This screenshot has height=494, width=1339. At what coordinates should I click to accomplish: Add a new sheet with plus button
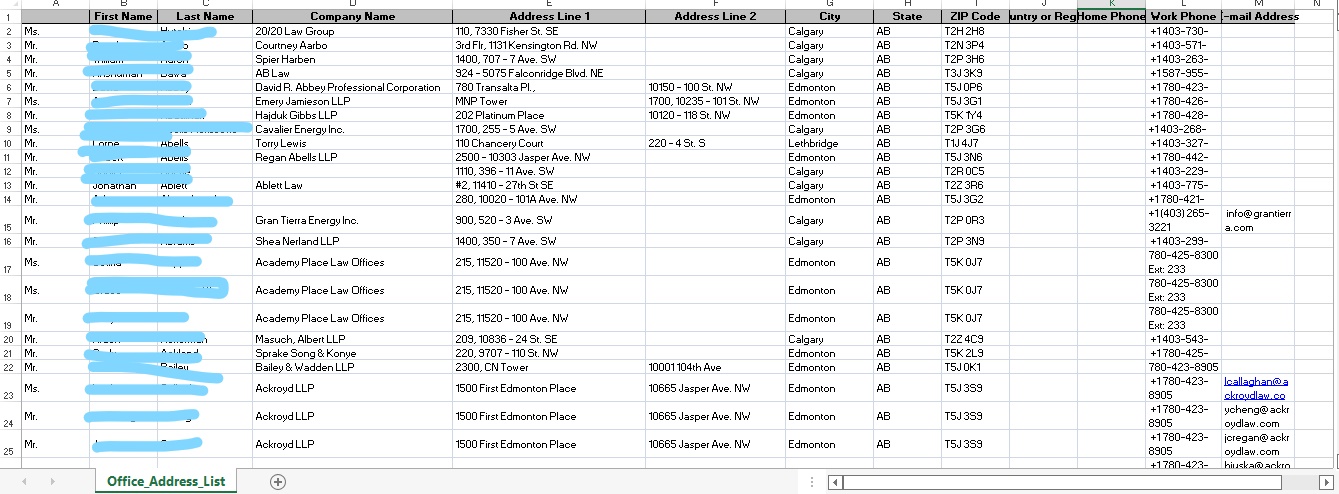[278, 481]
